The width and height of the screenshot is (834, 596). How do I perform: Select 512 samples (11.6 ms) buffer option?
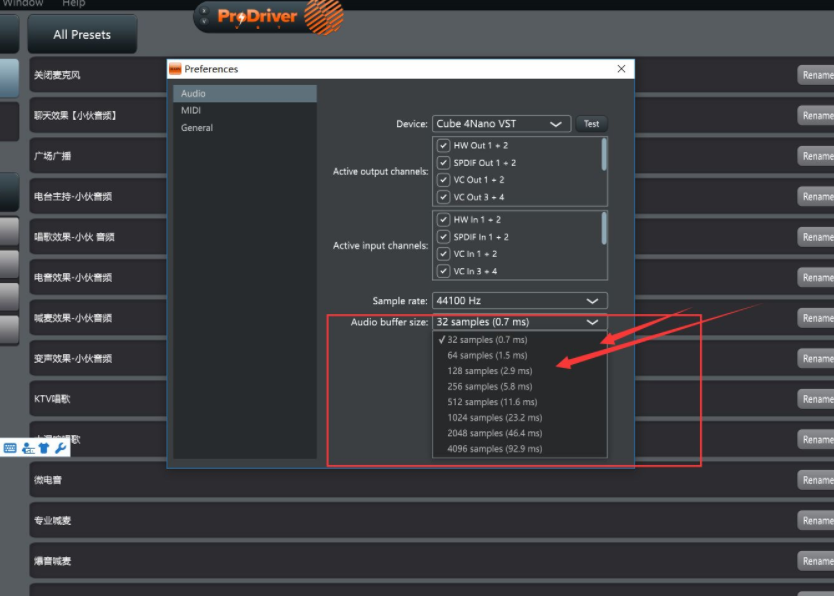(x=520, y=402)
